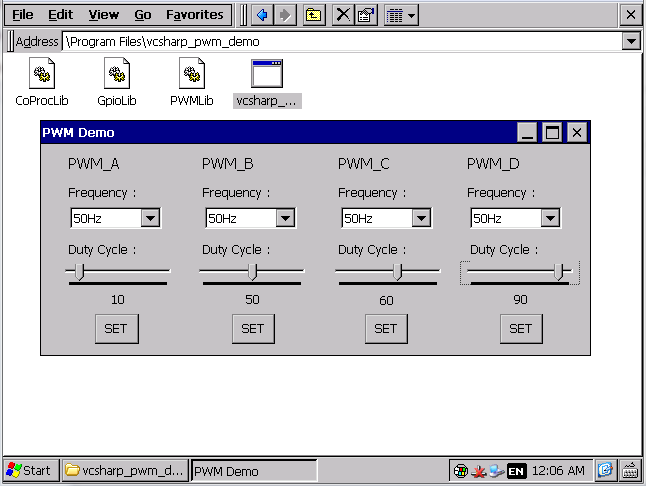The image size is (646, 486).
Task: Click the 12:06 AM clock
Action: pos(558,470)
